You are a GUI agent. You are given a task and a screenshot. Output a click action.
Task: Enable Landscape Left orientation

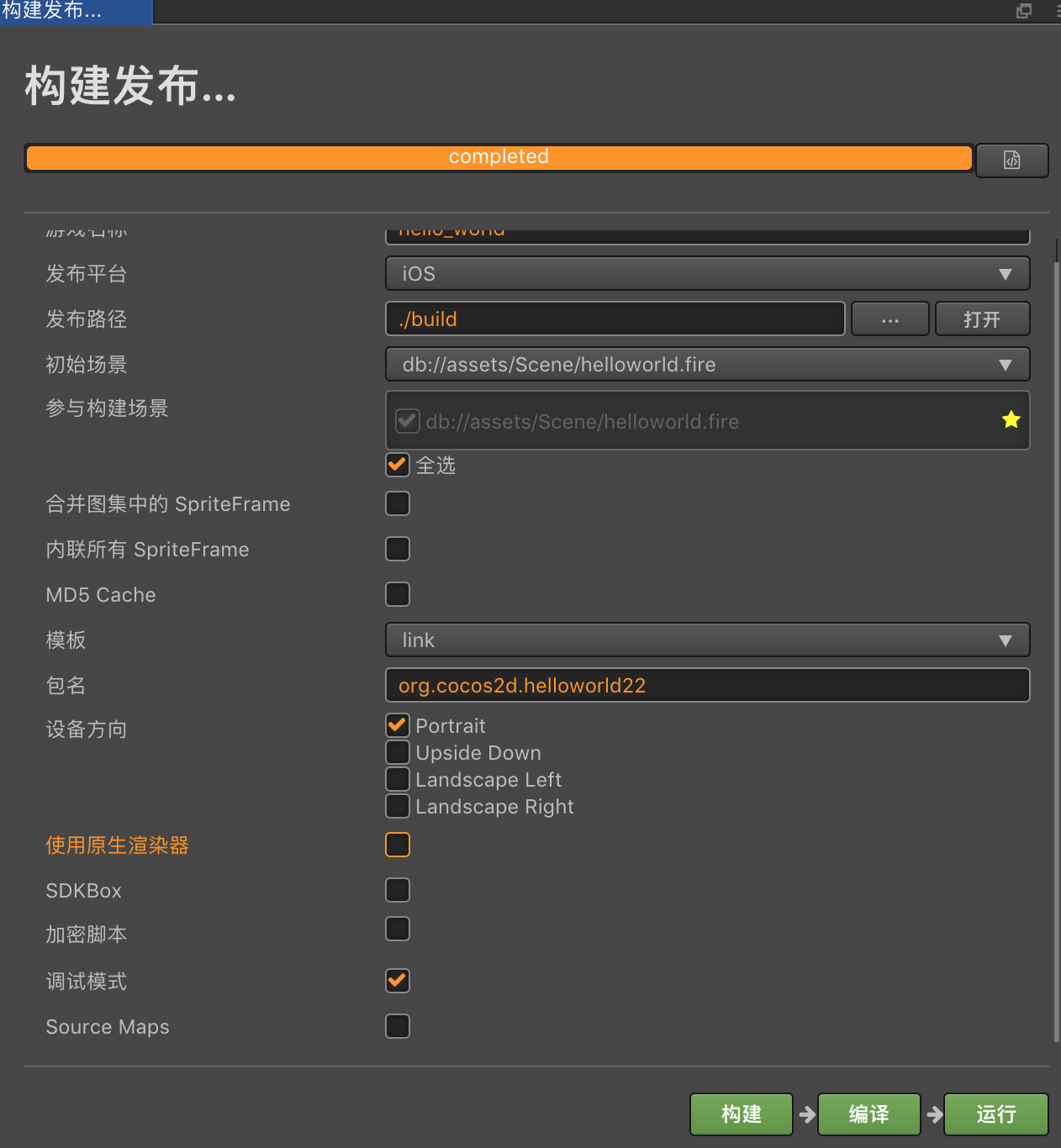click(x=398, y=779)
